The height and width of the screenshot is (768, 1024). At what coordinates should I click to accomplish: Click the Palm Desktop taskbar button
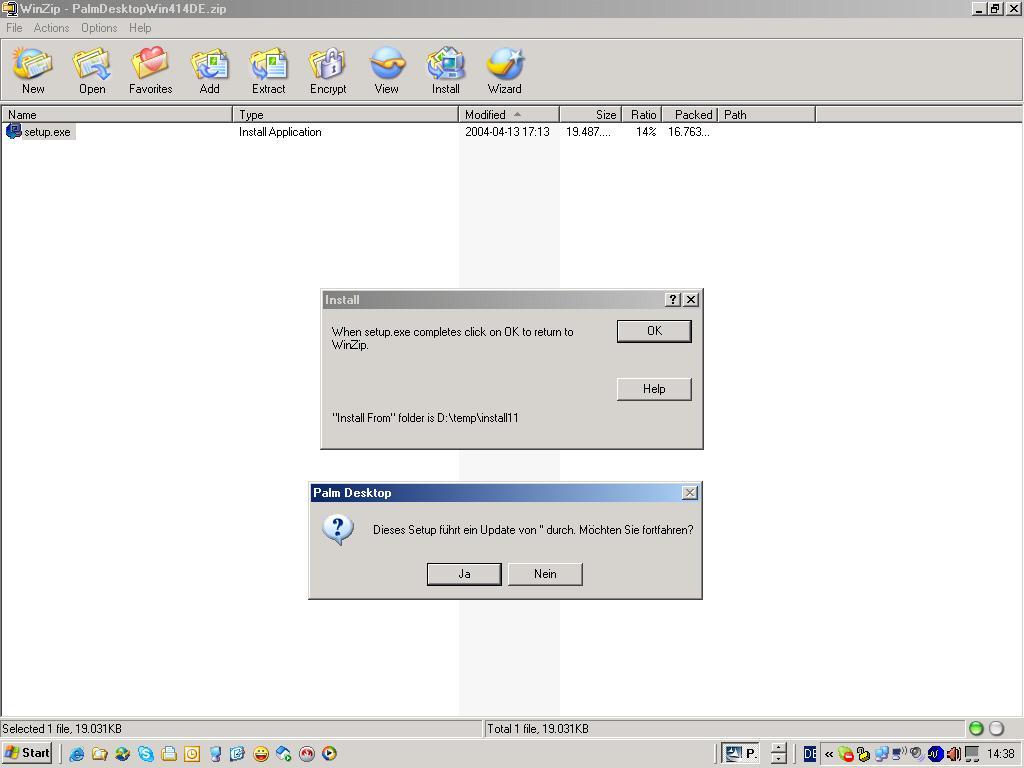click(x=741, y=754)
